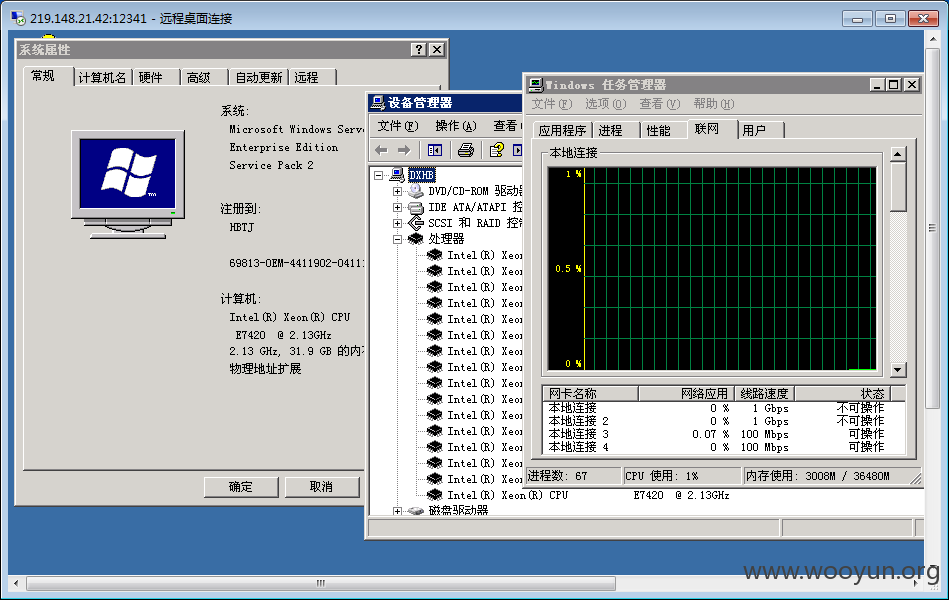949x600 pixels.
Task: Click the 进程数: 67 status bar entry
Action: point(573,476)
